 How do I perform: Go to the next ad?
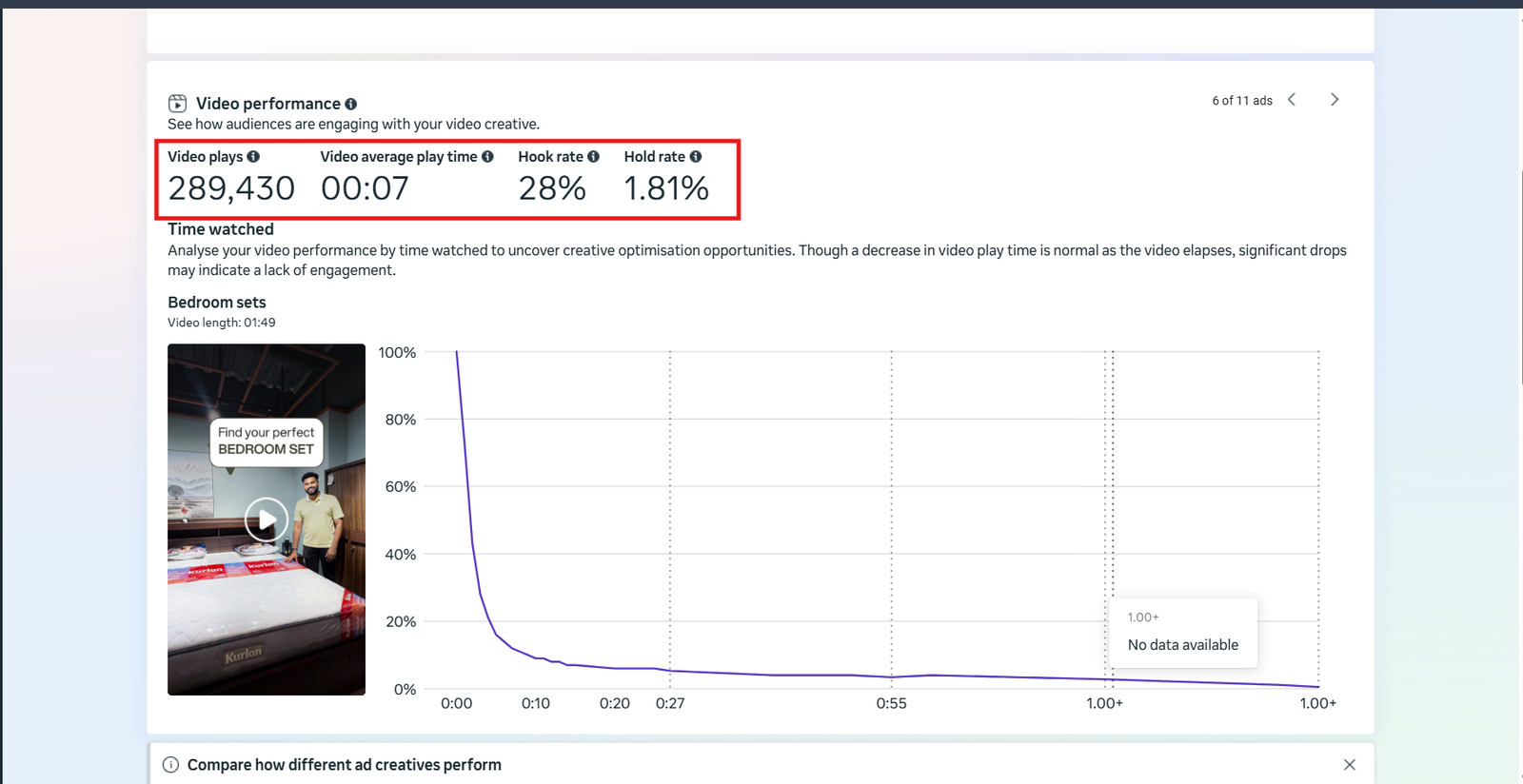coord(1335,100)
